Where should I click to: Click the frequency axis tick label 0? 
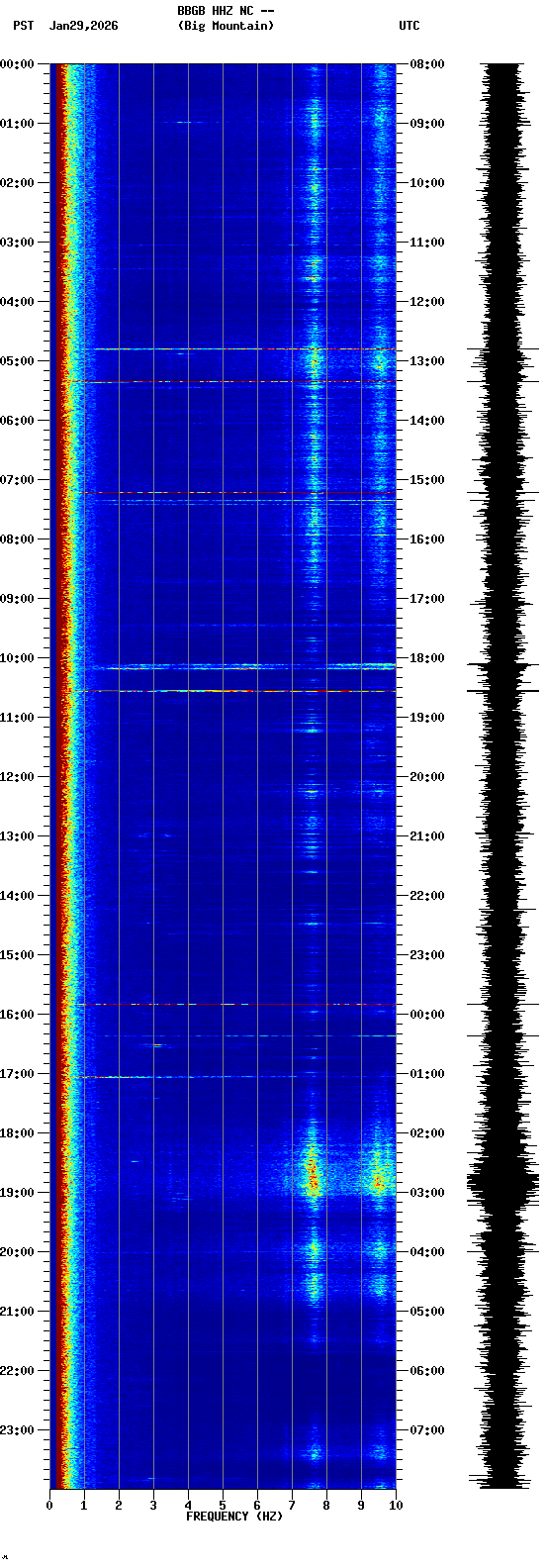(x=49, y=1506)
